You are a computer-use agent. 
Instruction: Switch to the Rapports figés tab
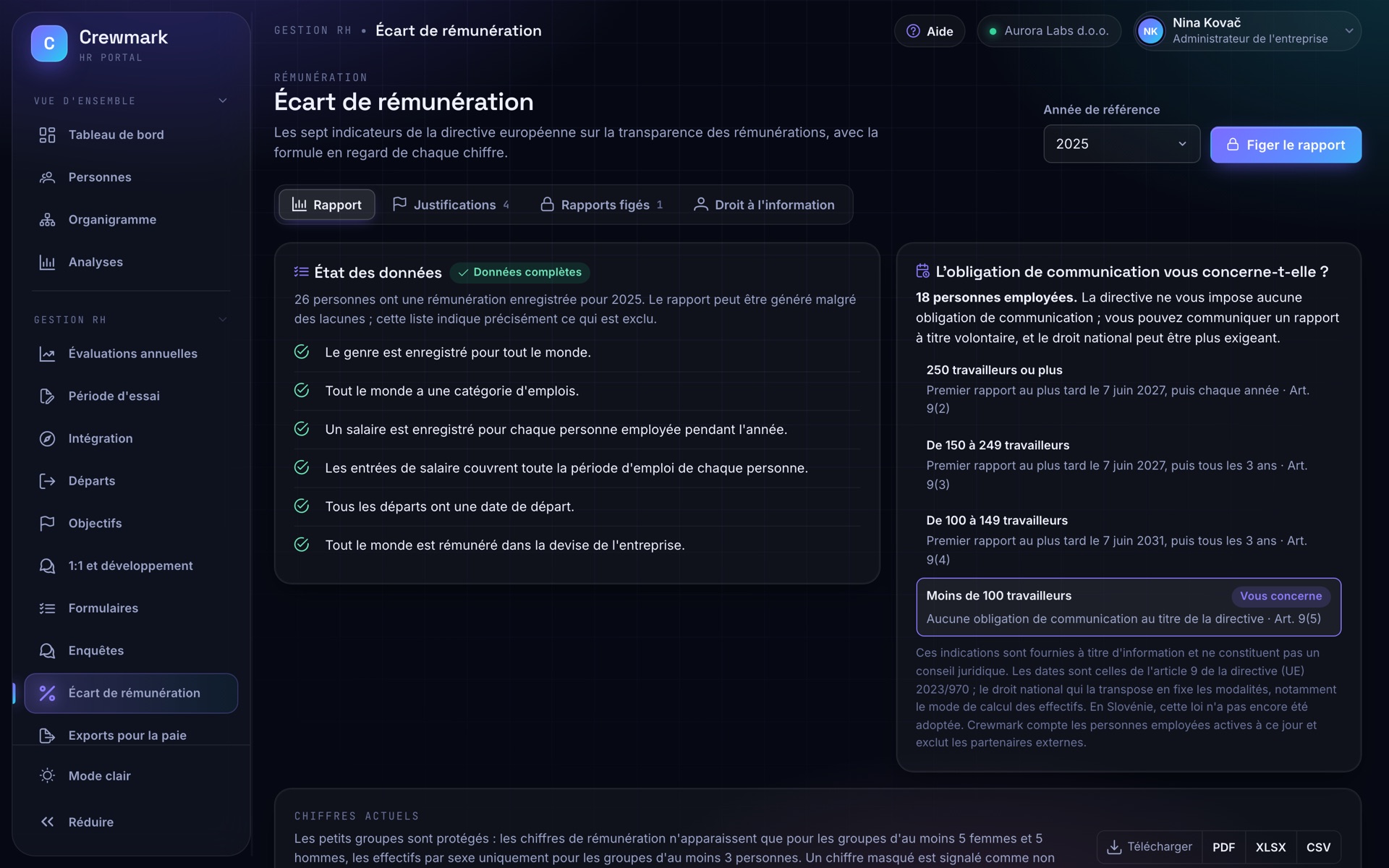601,205
